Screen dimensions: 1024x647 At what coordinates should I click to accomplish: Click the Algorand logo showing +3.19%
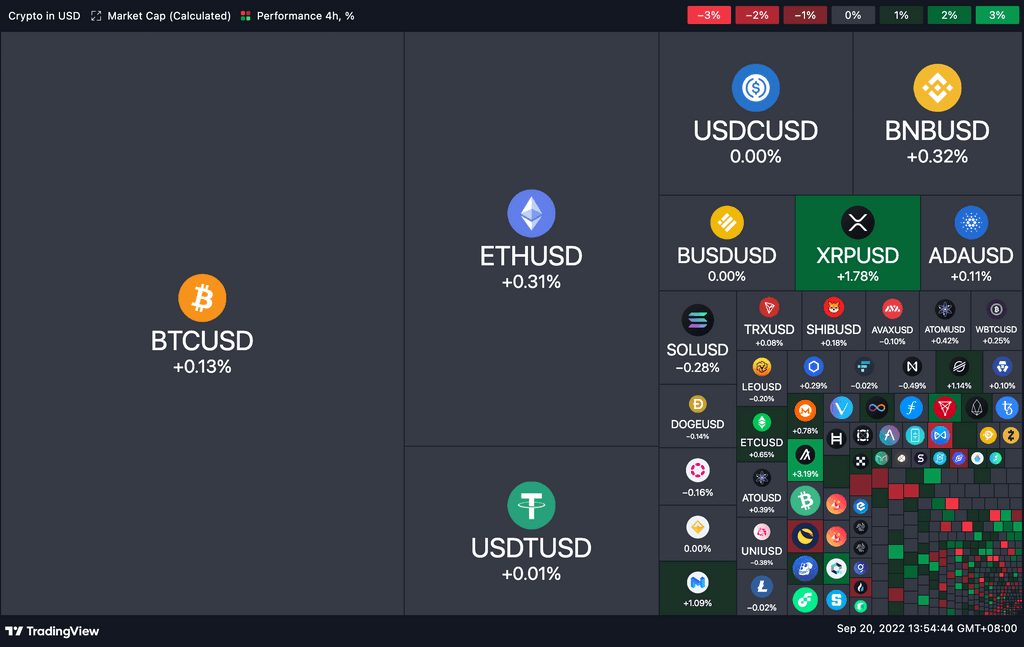coord(805,454)
